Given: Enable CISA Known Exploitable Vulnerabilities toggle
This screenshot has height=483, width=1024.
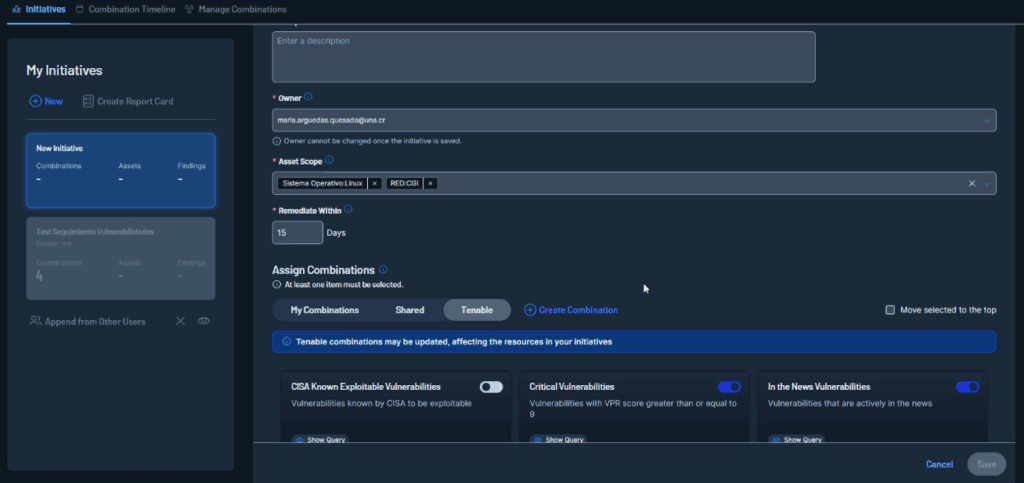Looking at the screenshot, I should [491, 387].
